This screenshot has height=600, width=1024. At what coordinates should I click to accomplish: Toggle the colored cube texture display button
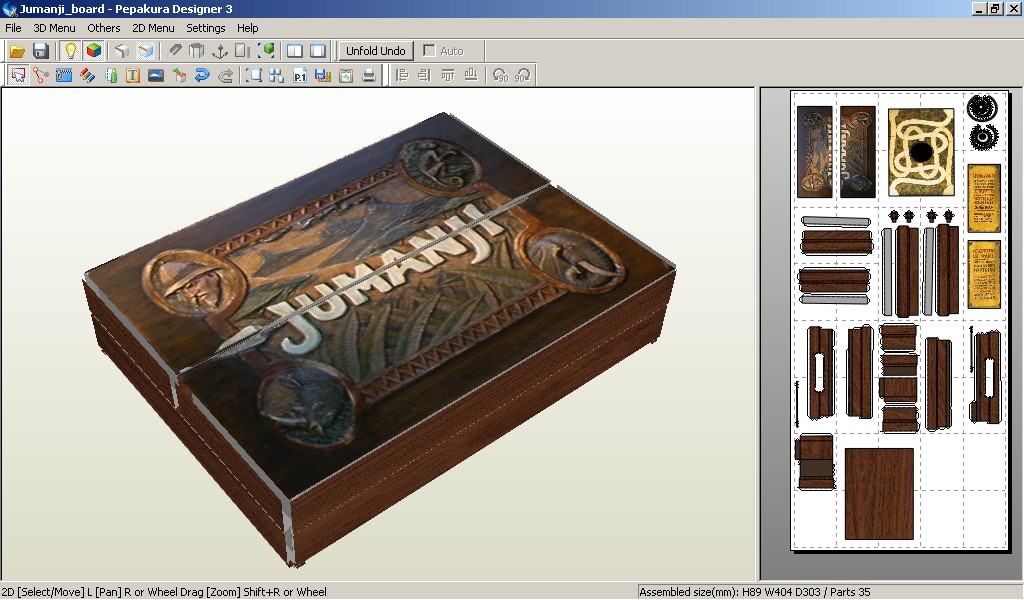pyautogui.click(x=94, y=51)
